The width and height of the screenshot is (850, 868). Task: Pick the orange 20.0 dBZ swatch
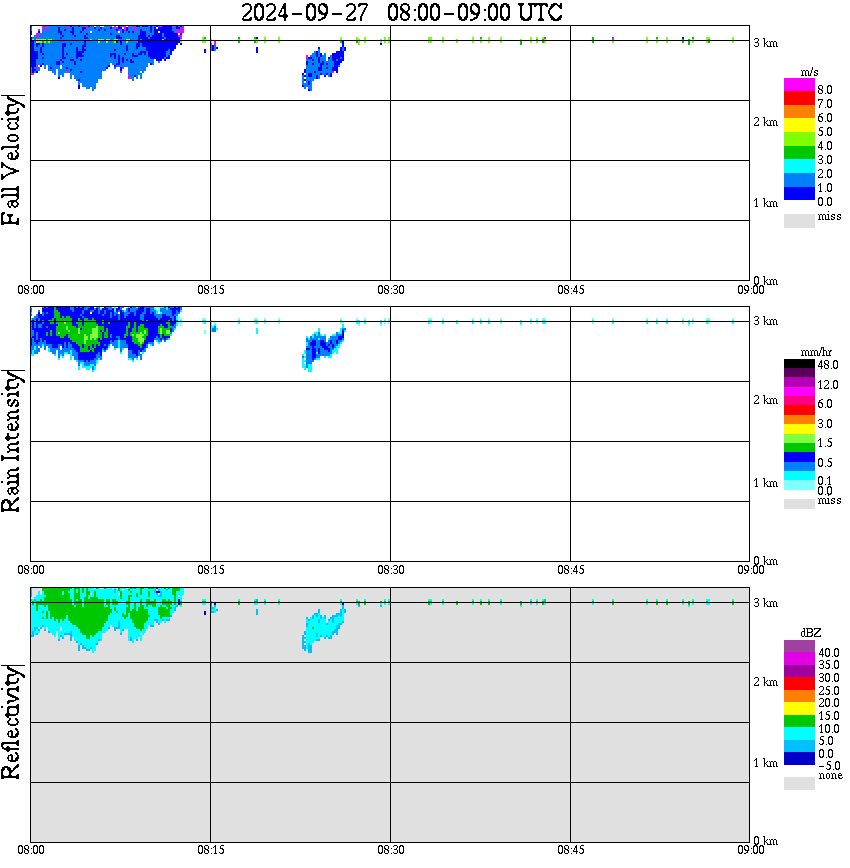799,696
